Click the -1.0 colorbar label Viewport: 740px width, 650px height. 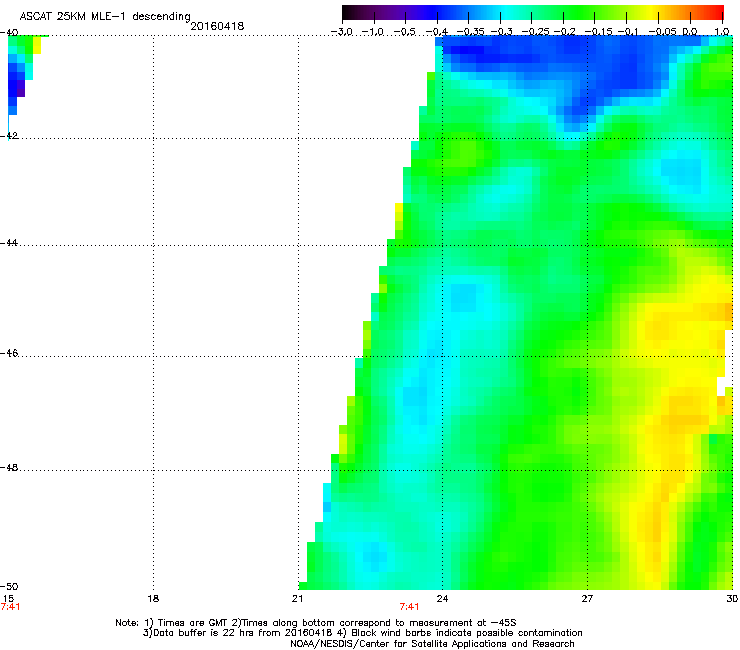click(373, 32)
